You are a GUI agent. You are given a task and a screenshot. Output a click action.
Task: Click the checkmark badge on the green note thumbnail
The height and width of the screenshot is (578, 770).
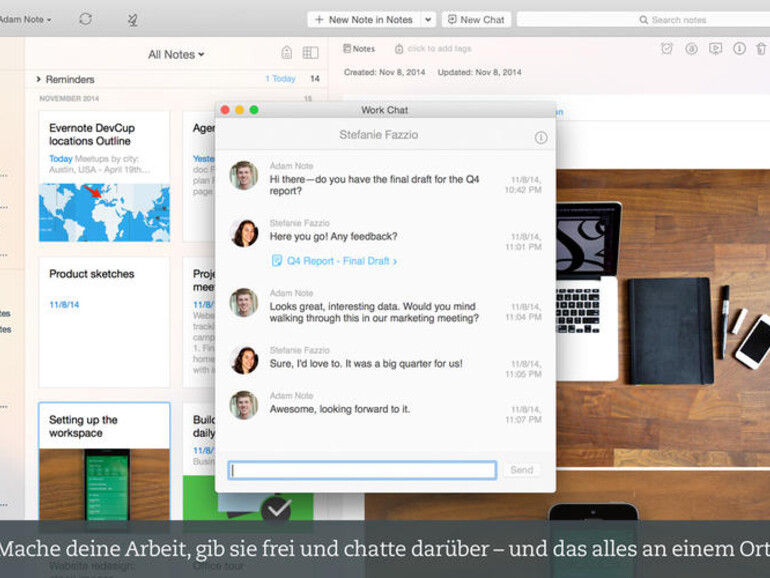pyautogui.click(x=277, y=510)
